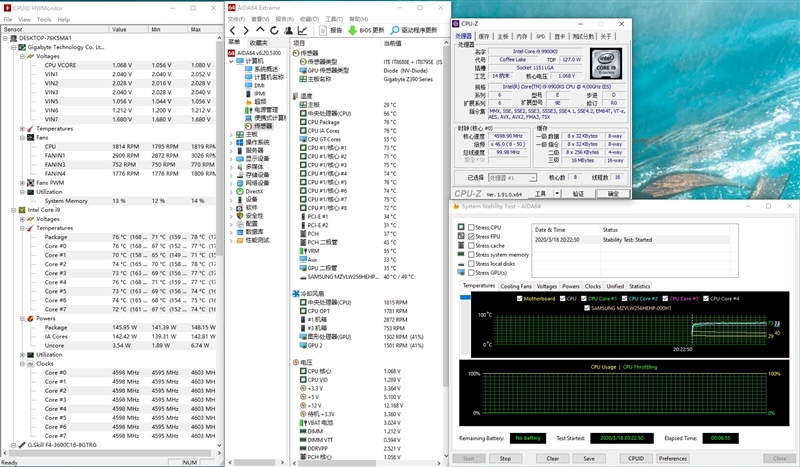Open the Preferences button

pyautogui.click(x=672, y=458)
